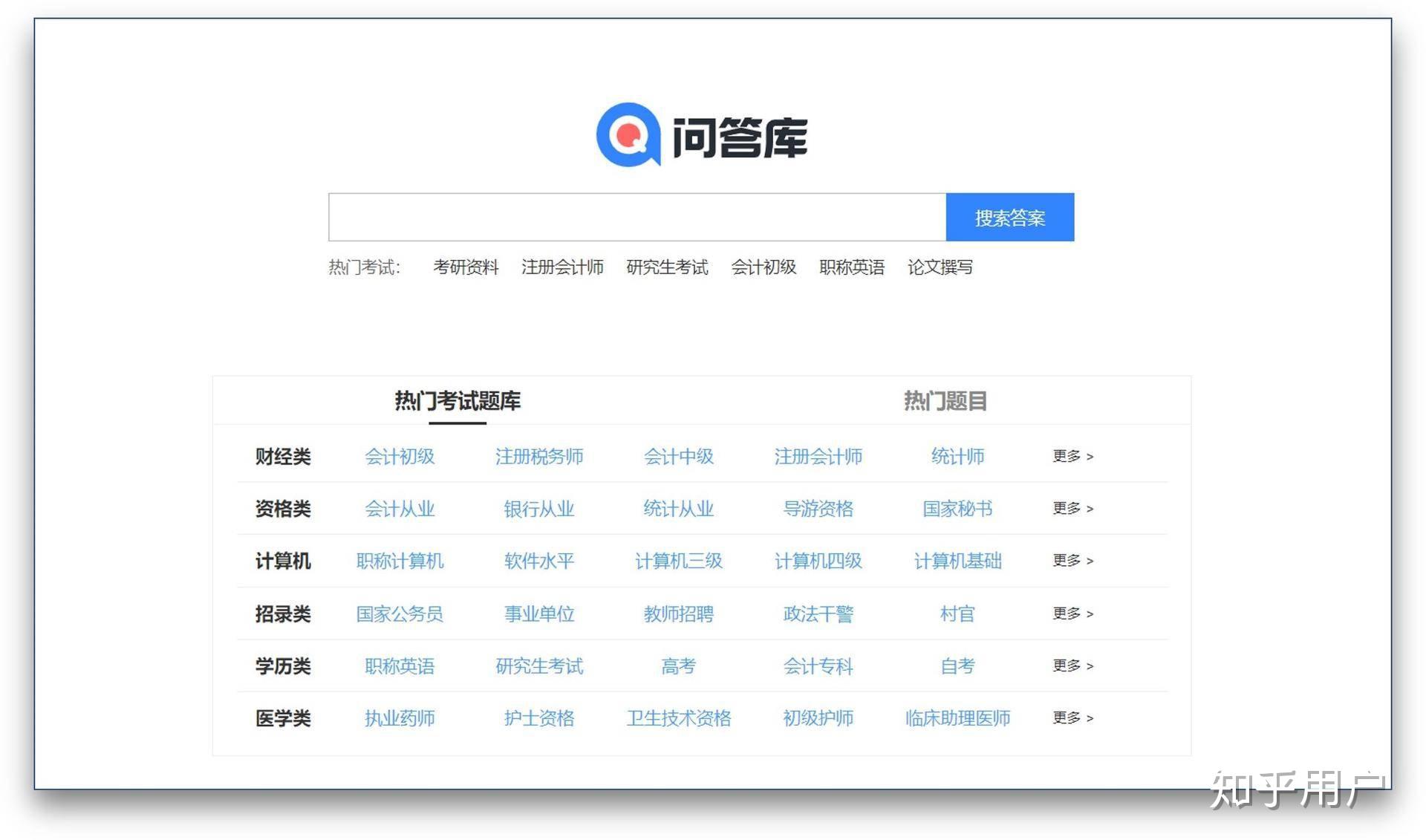
Task: Open the 注册会计师 link in hot exams
Action: coord(564,267)
